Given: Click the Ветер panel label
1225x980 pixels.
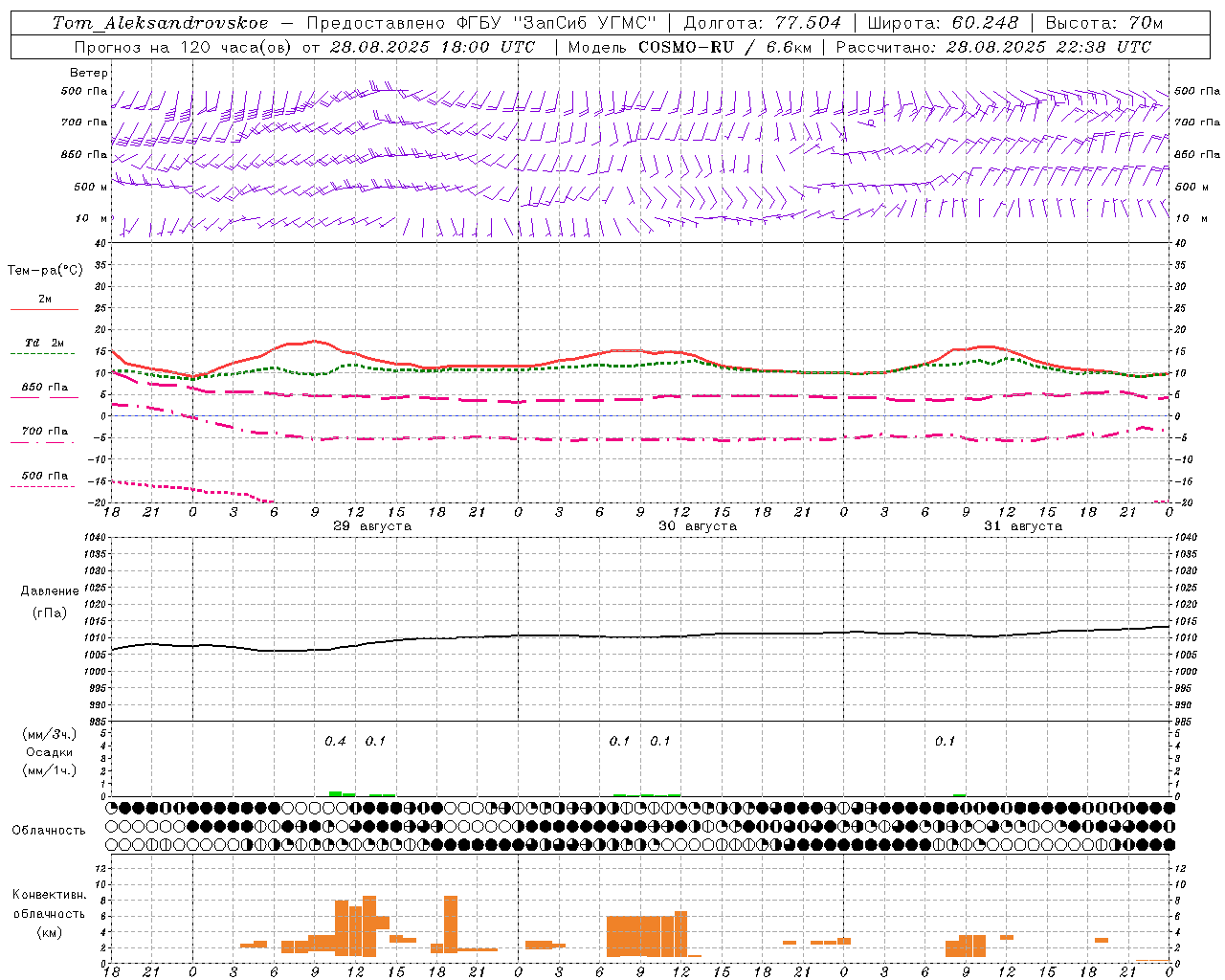Looking at the screenshot, I should pos(89,73).
